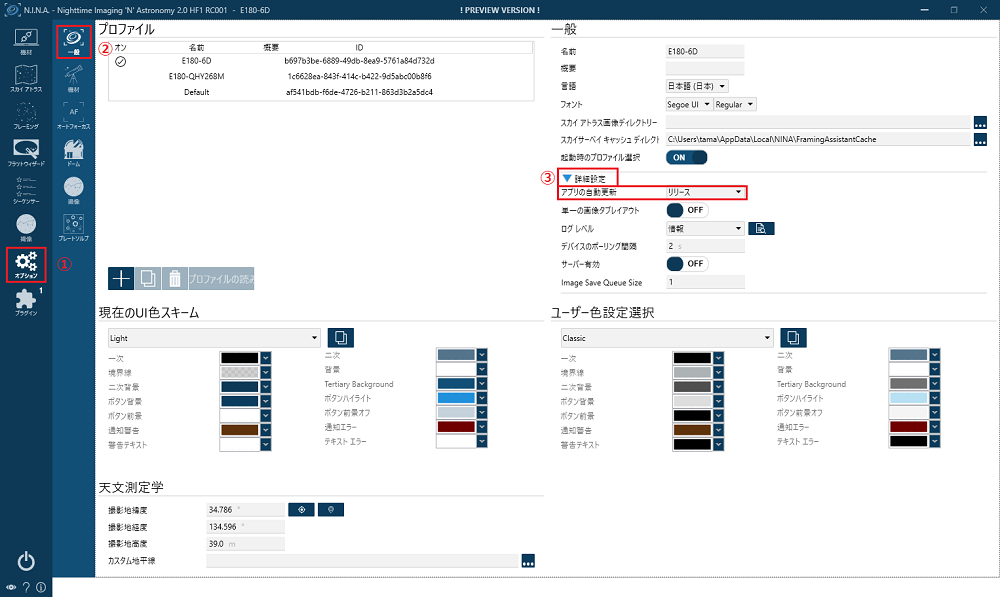Open the dropdown arrow of Light 通知警告 color
The width and height of the screenshot is (1000, 597).
pyautogui.click(x=266, y=431)
